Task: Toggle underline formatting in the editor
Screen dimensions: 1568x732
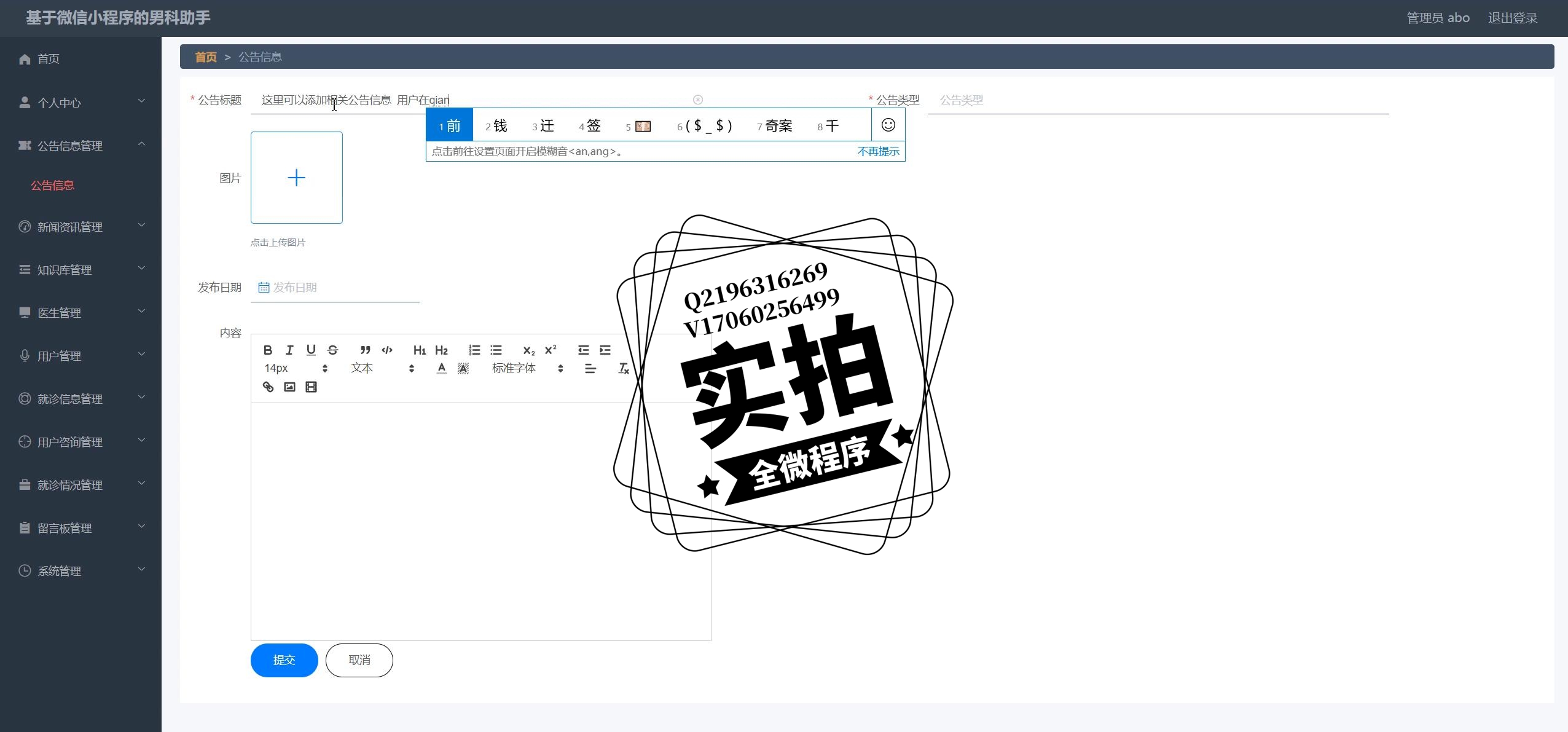Action: click(311, 350)
